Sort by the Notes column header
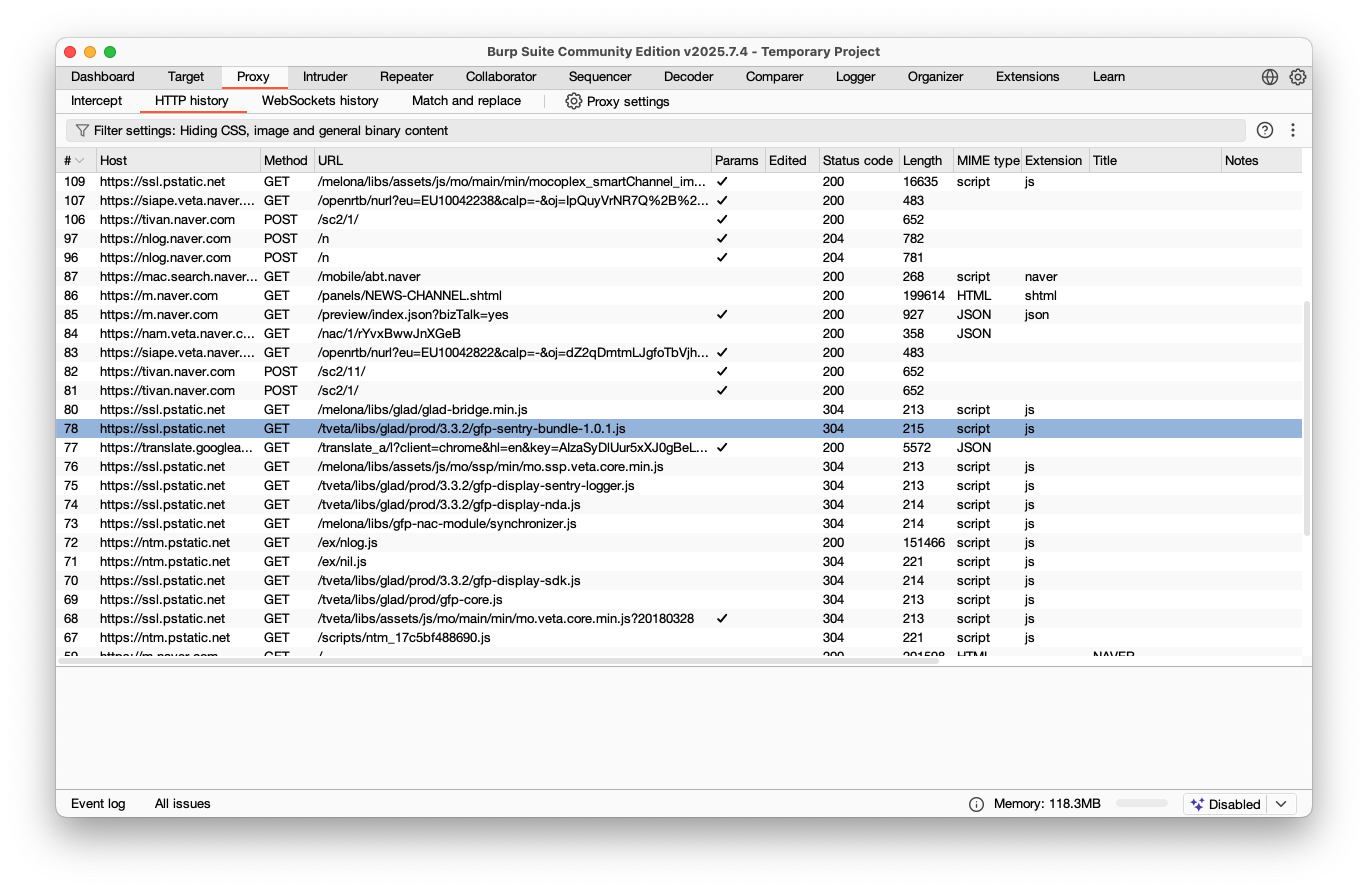Screen dimensions: 1368x891 coord(1262,161)
